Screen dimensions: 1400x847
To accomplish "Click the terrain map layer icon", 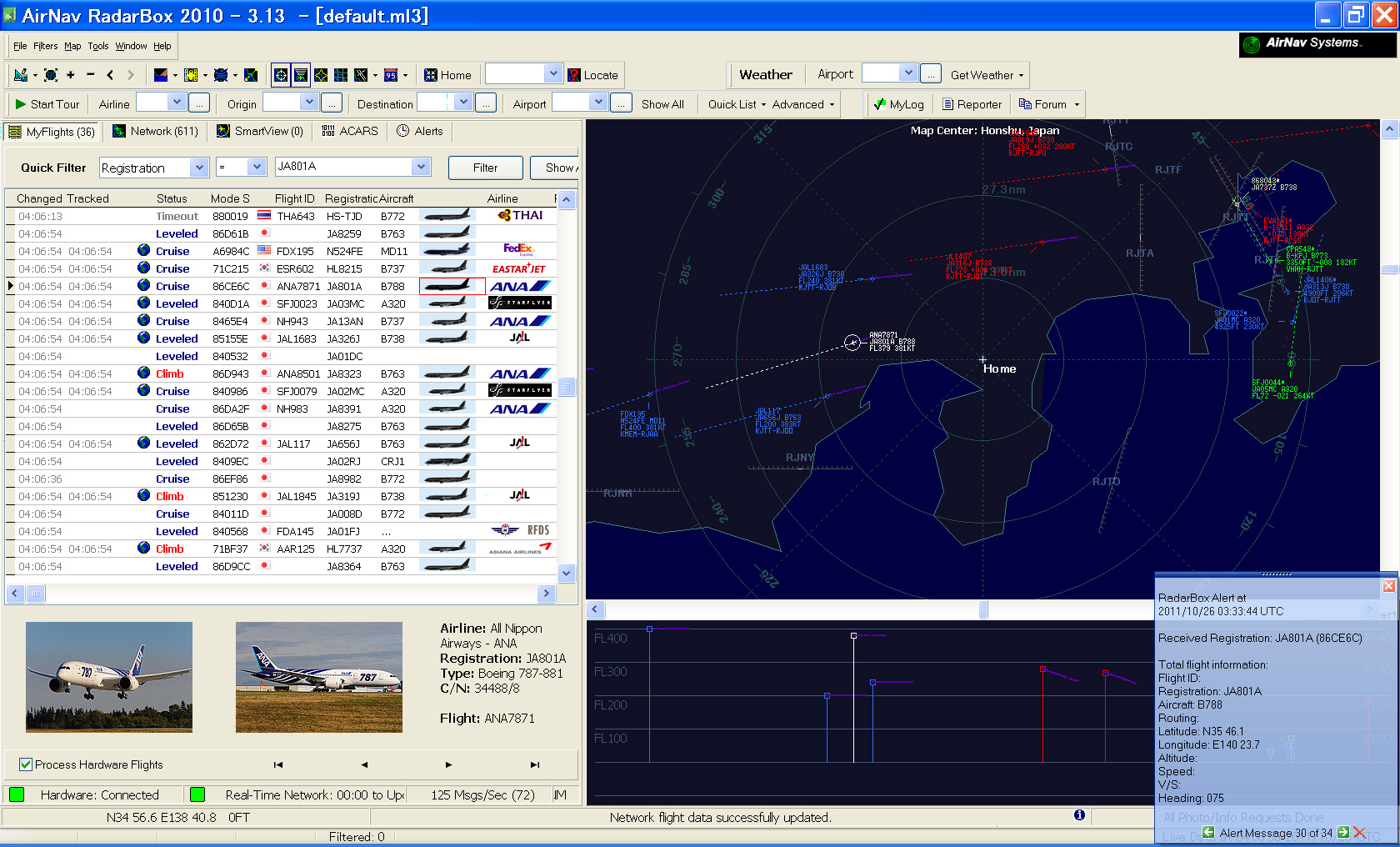I will (x=162, y=75).
